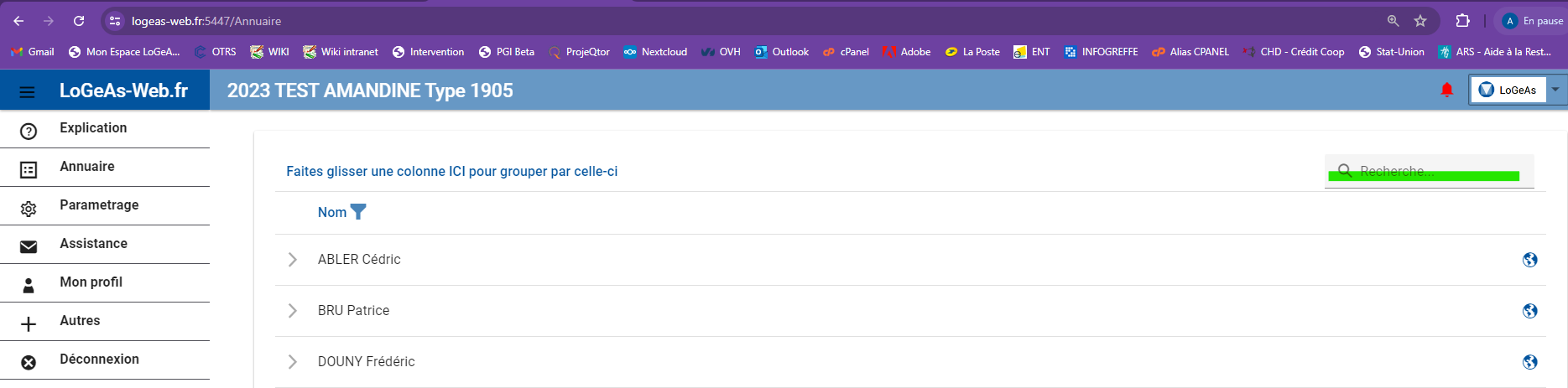This screenshot has height=388, width=1568.
Task: Click the Nom column filter icon
Action: click(358, 212)
